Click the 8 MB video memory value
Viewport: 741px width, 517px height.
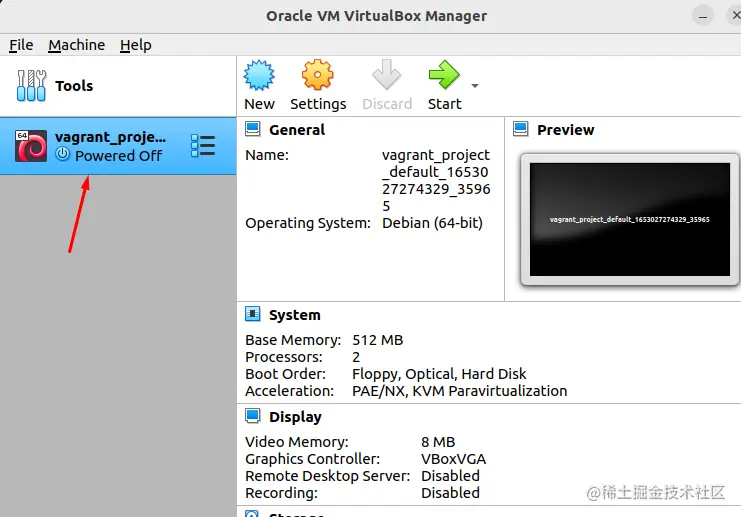click(438, 442)
